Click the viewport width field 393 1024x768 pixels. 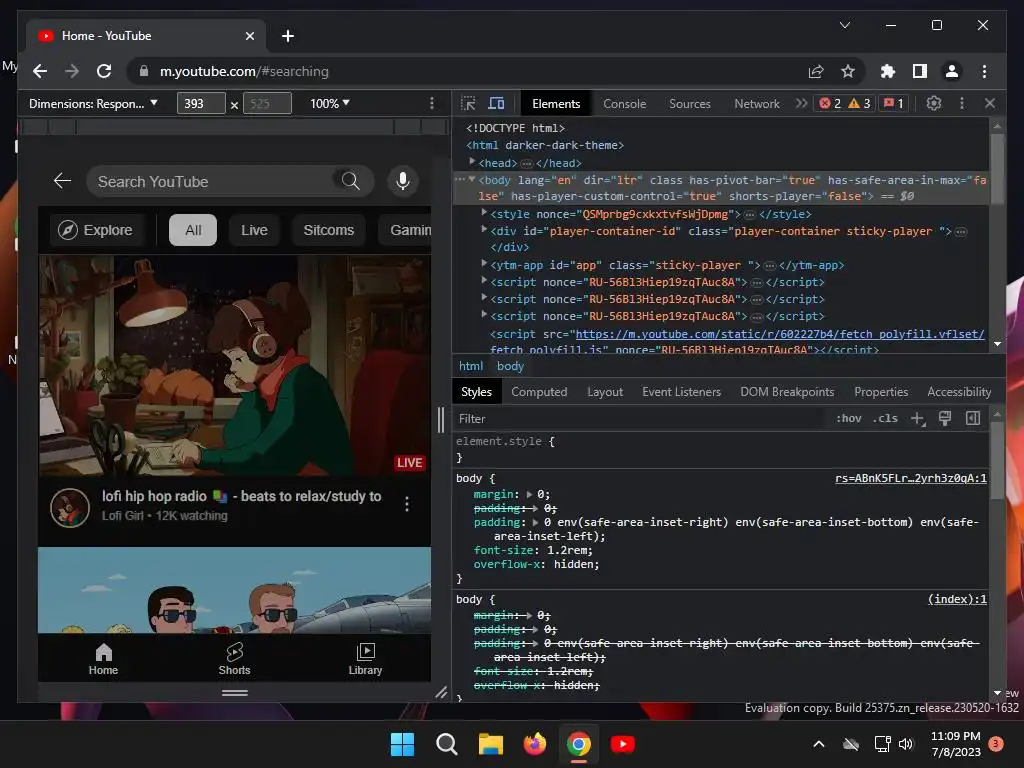[x=200, y=103]
